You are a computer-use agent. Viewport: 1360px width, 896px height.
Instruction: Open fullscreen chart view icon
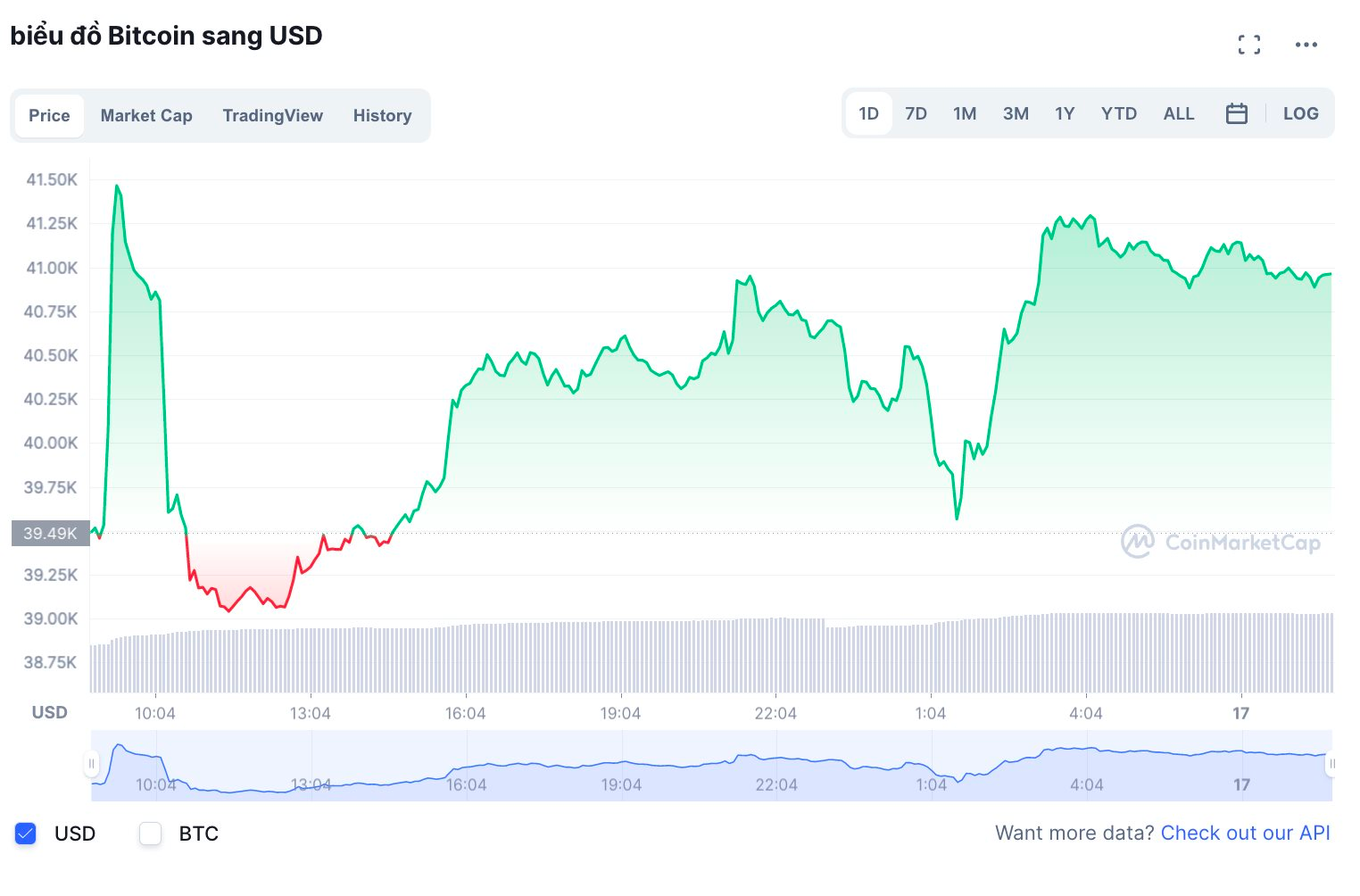point(1249,45)
